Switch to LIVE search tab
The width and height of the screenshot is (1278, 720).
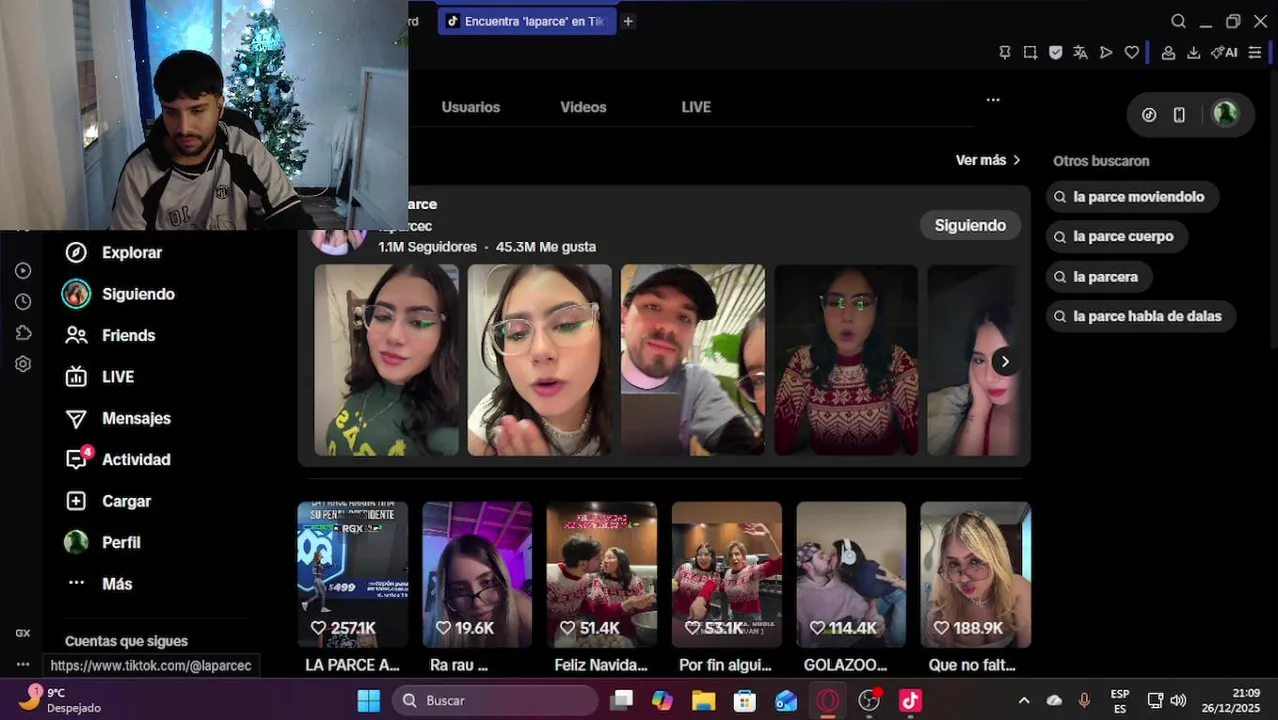click(x=696, y=107)
